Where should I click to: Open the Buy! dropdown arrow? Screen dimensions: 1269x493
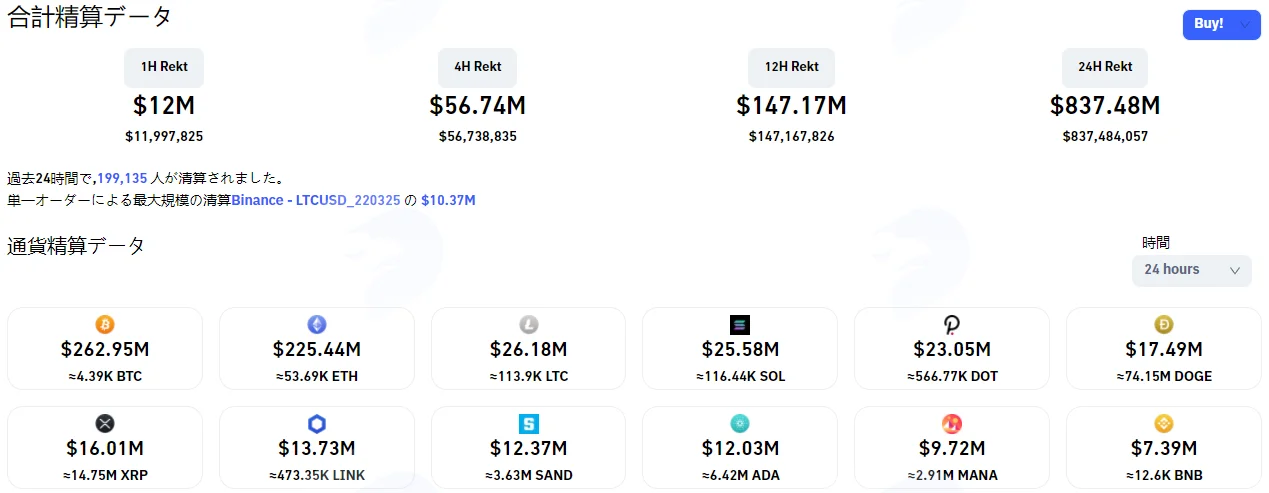[x=1245, y=24]
